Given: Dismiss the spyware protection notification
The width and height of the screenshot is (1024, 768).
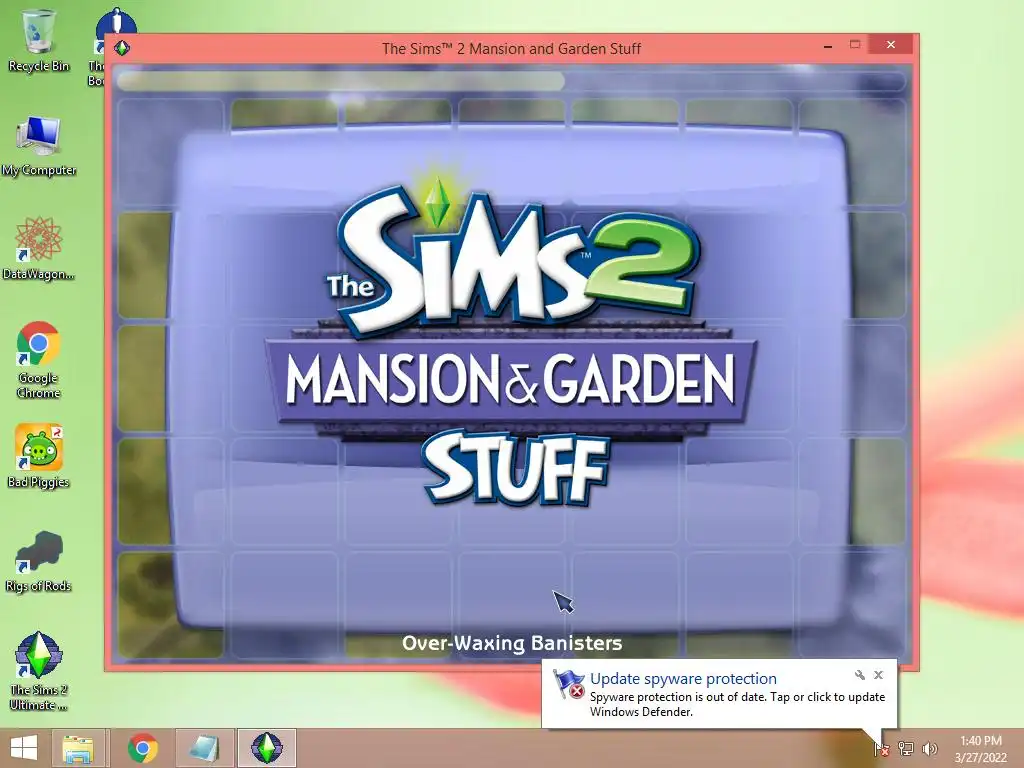Looking at the screenshot, I should [878, 675].
